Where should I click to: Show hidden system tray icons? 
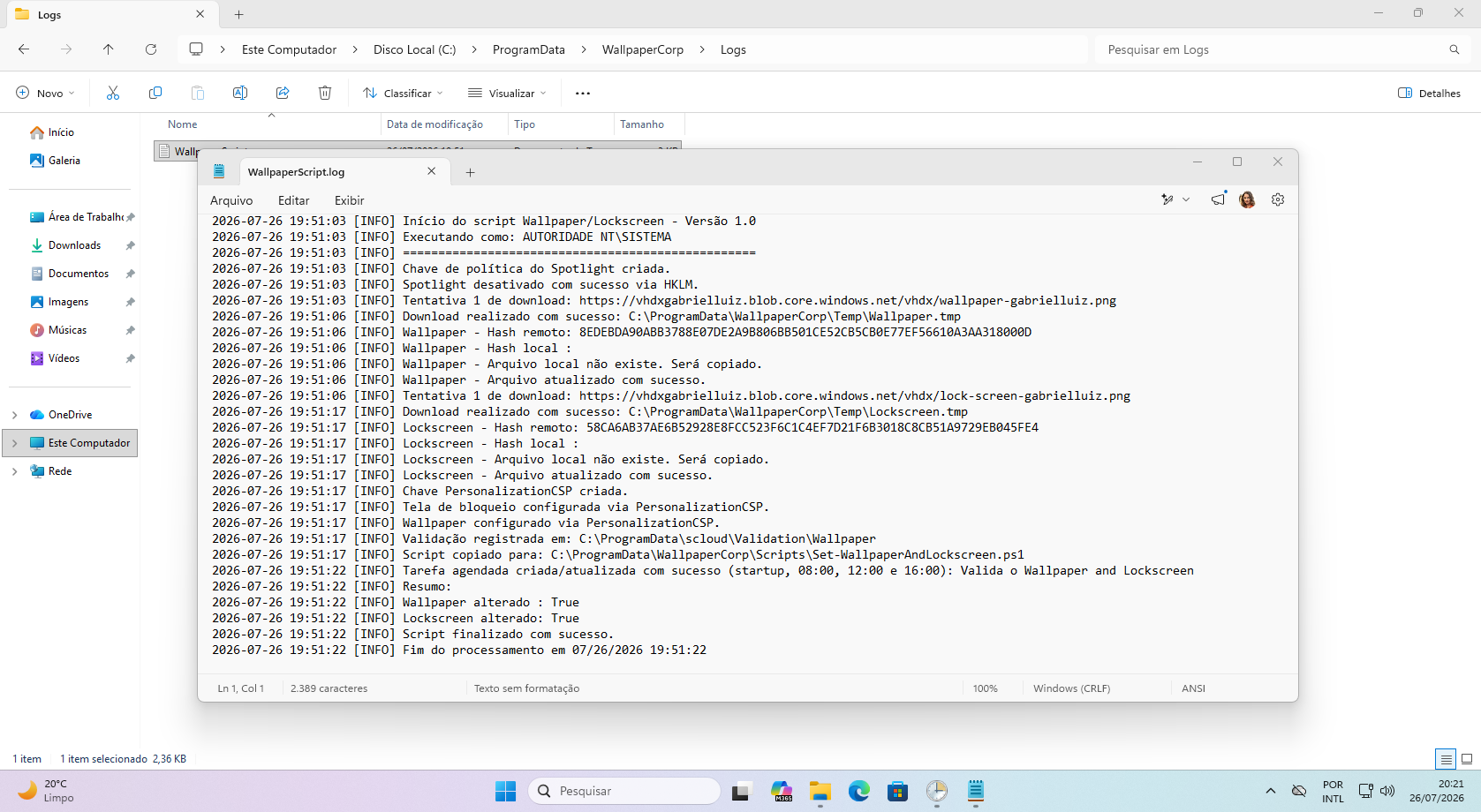(1271, 791)
